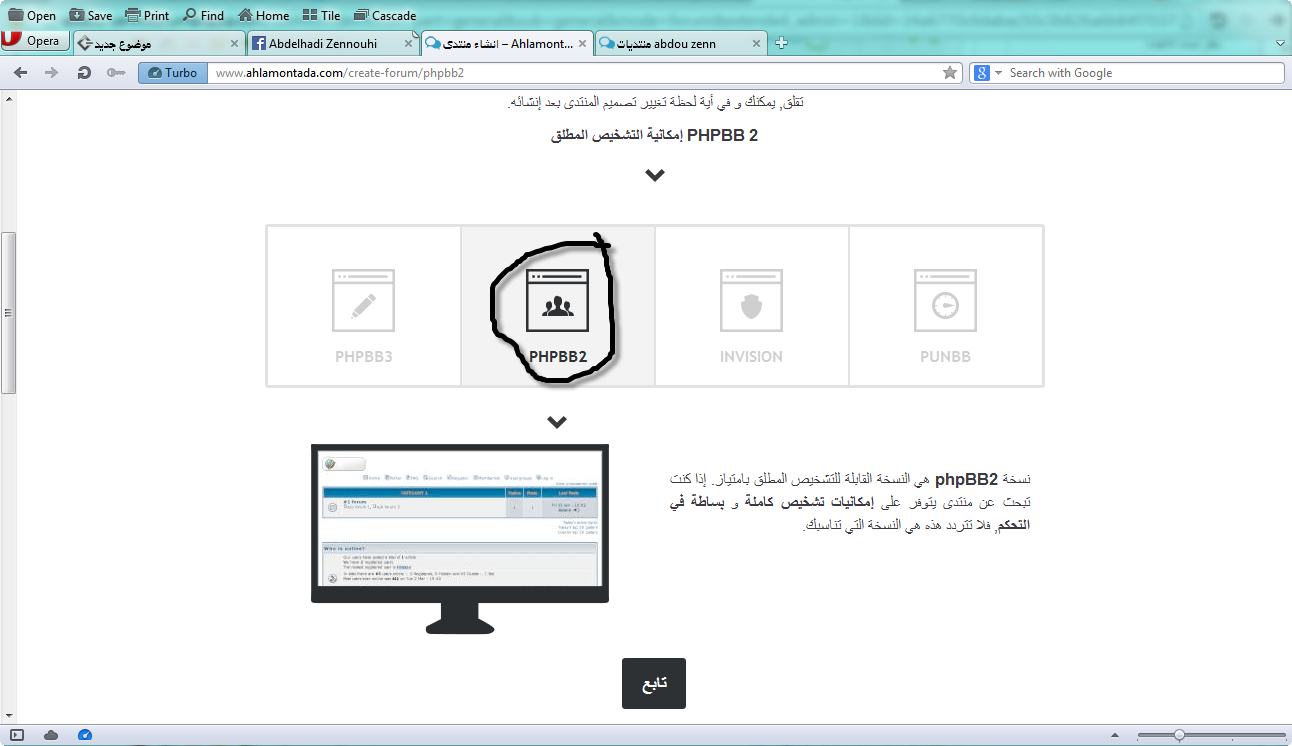Select the INVISION forum version card

(x=751, y=306)
